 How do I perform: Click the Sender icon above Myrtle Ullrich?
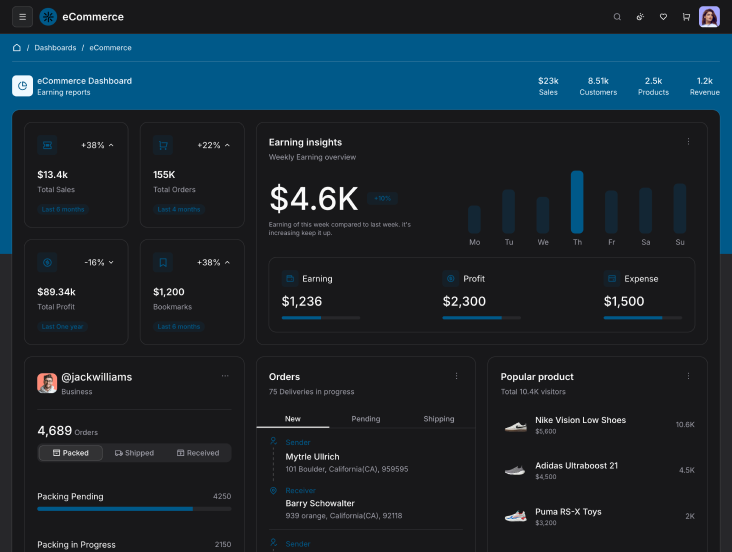[x=274, y=441]
